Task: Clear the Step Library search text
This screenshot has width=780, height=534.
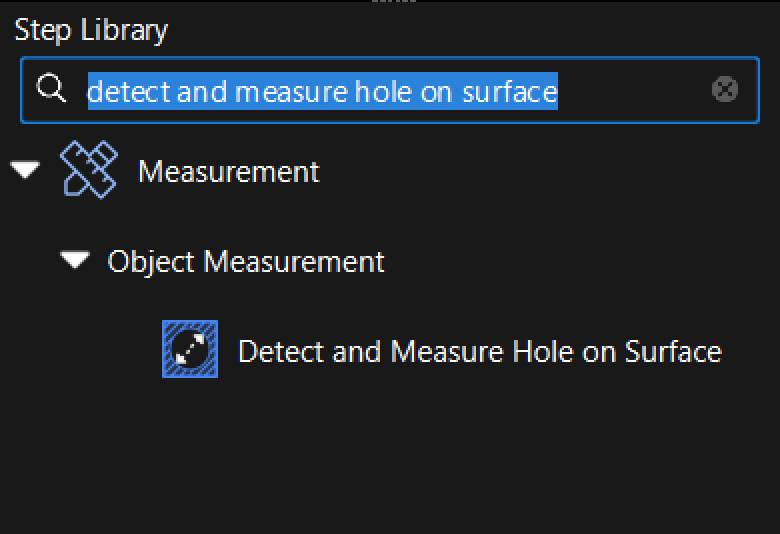Action: point(725,90)
